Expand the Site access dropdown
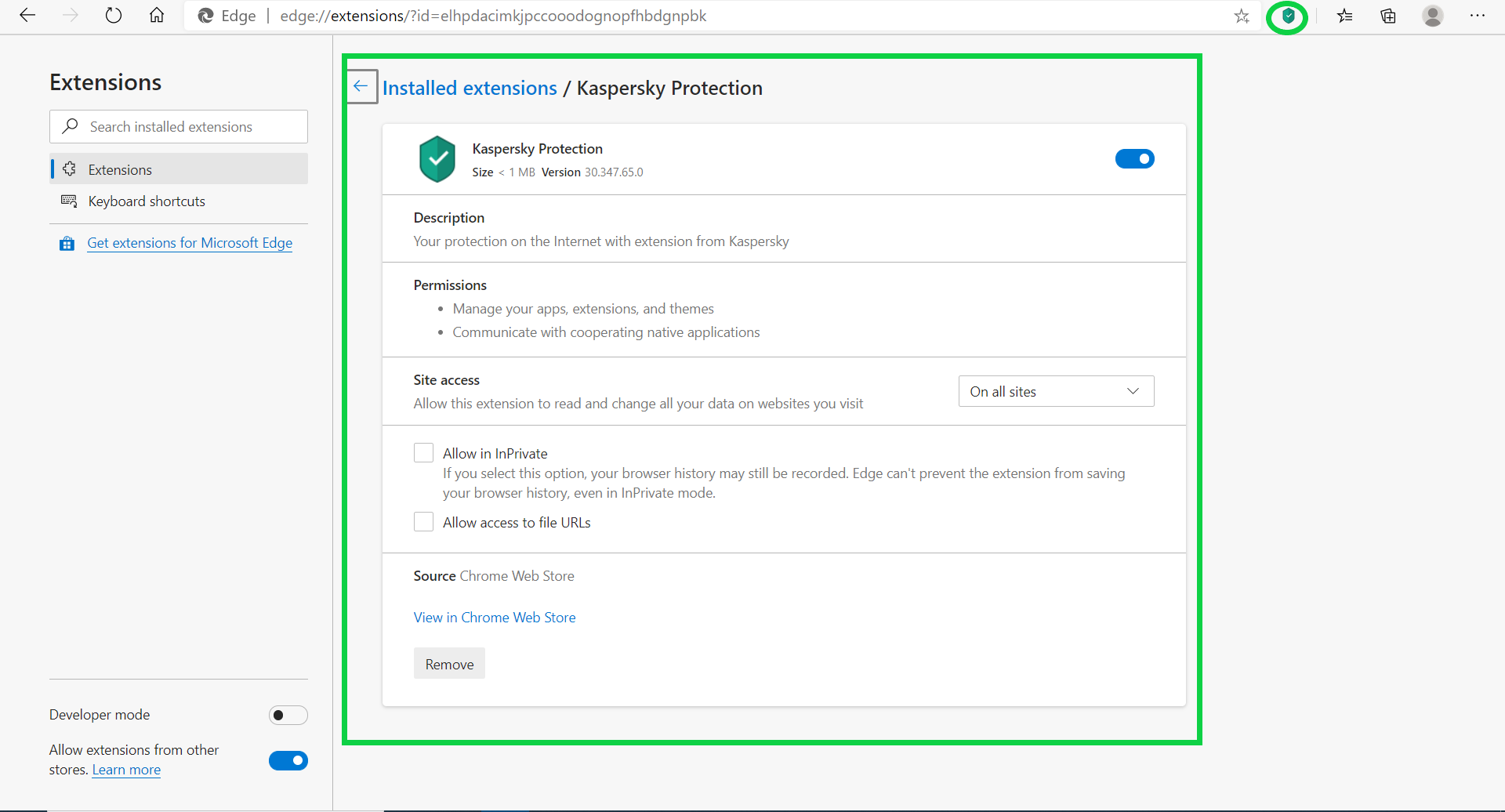The height and width of the screenshot is (812, 1505). pyautogui.click(x=1056, y=391)
